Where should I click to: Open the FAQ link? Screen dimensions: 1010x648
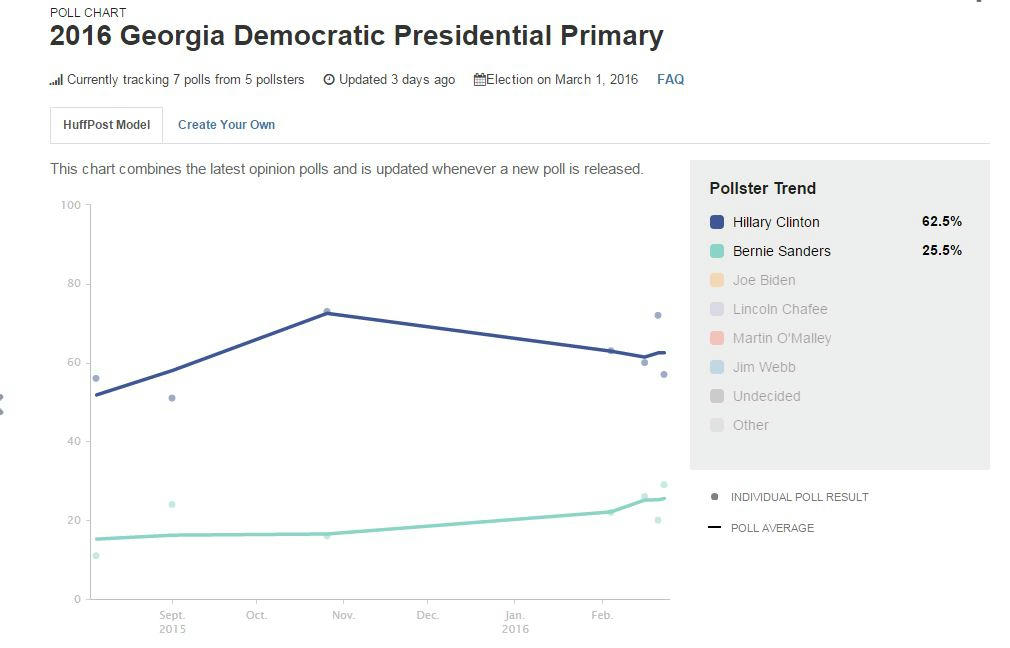(670, 80)
